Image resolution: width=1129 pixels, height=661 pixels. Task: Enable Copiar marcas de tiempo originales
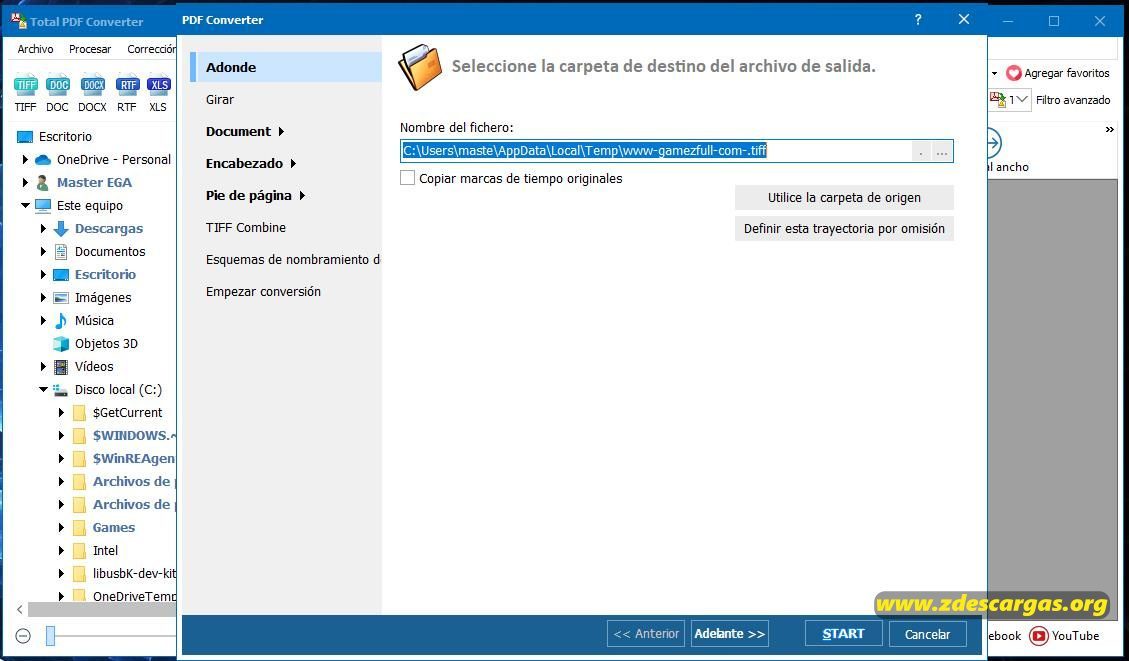pos(408,178)
